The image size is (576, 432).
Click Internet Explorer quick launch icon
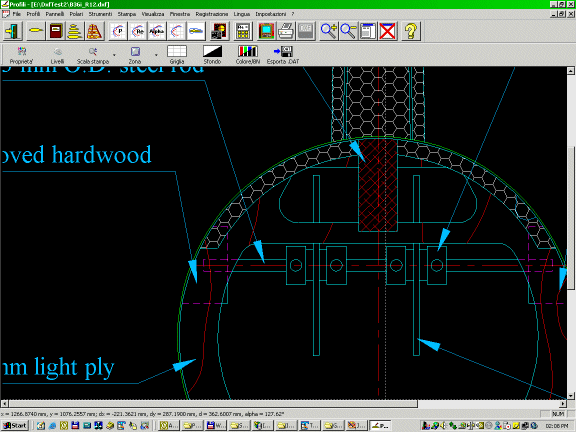coord(52,425)
